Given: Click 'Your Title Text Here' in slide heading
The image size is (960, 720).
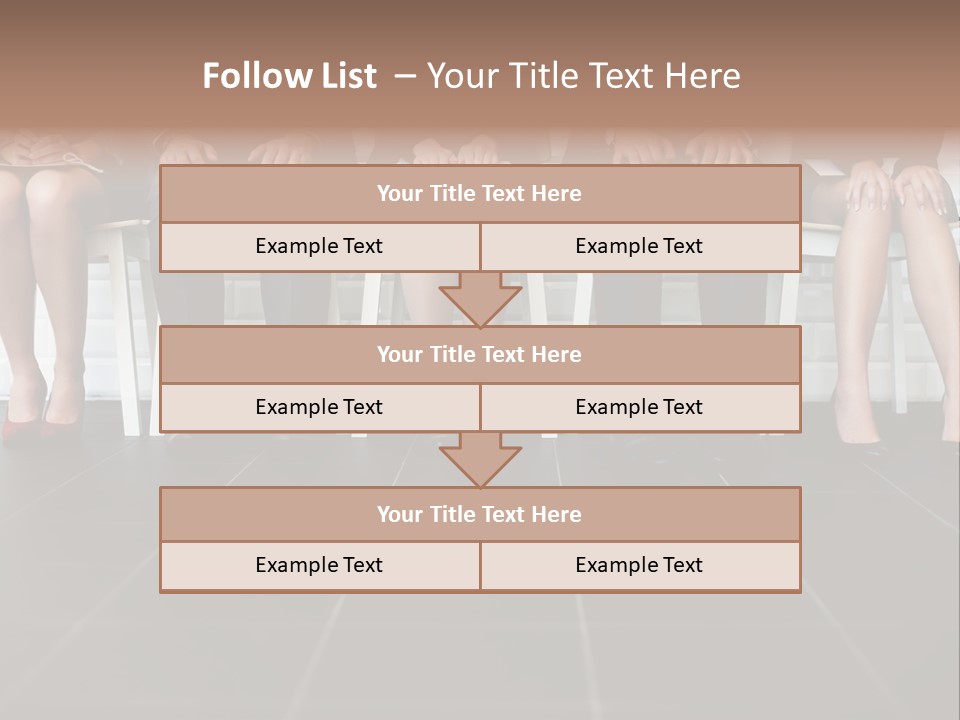Looking at the screenshot, I should (x=583, y=76).
